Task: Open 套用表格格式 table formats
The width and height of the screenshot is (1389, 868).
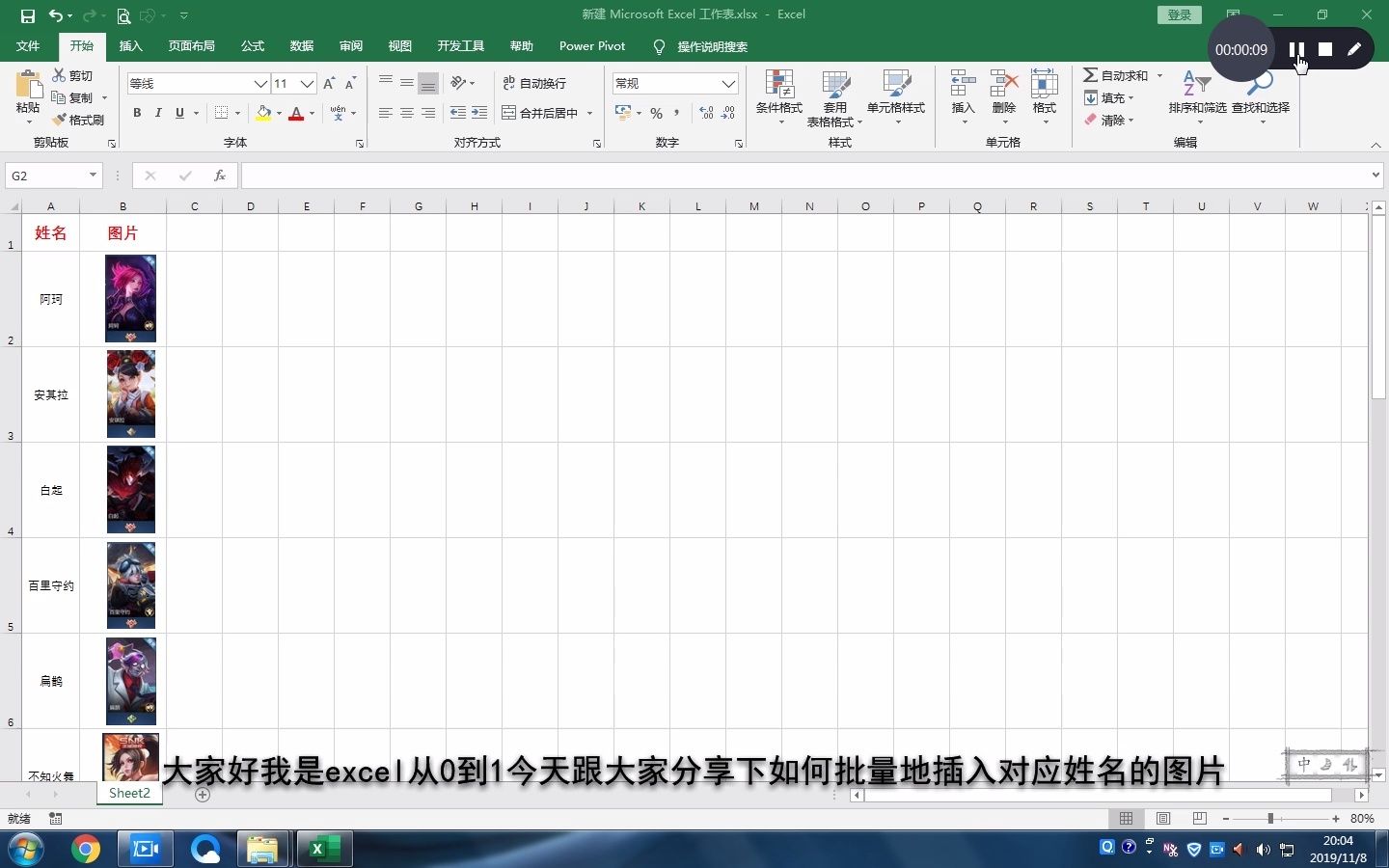Action: 835,98
